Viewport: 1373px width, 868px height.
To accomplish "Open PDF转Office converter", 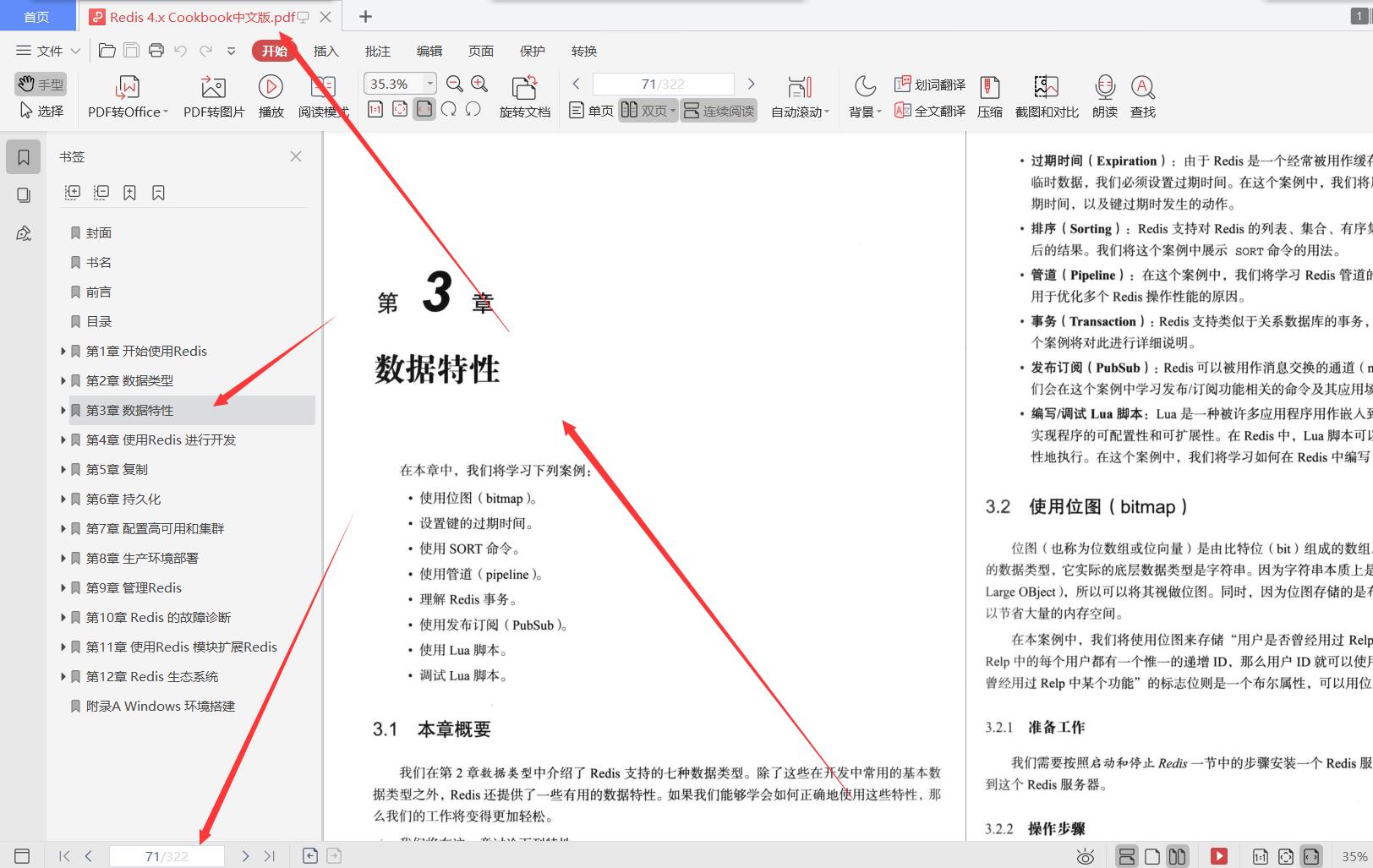I will (x=128, y=97).
